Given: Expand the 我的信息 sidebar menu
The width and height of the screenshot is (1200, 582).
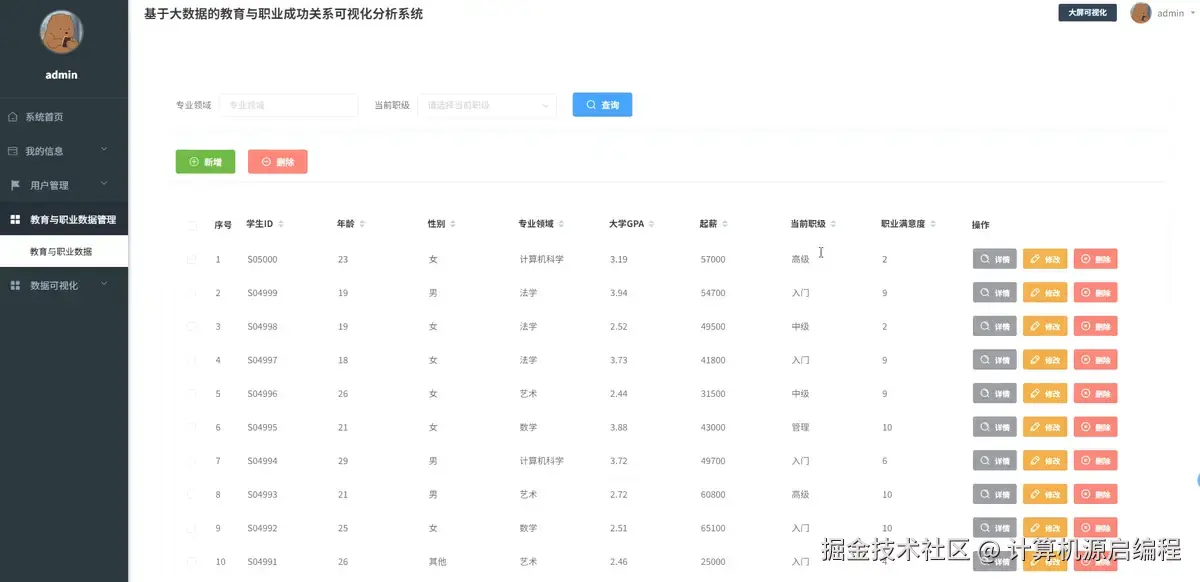Looking at the screenshot, I should pyautogui.click(x=64, y=151).
